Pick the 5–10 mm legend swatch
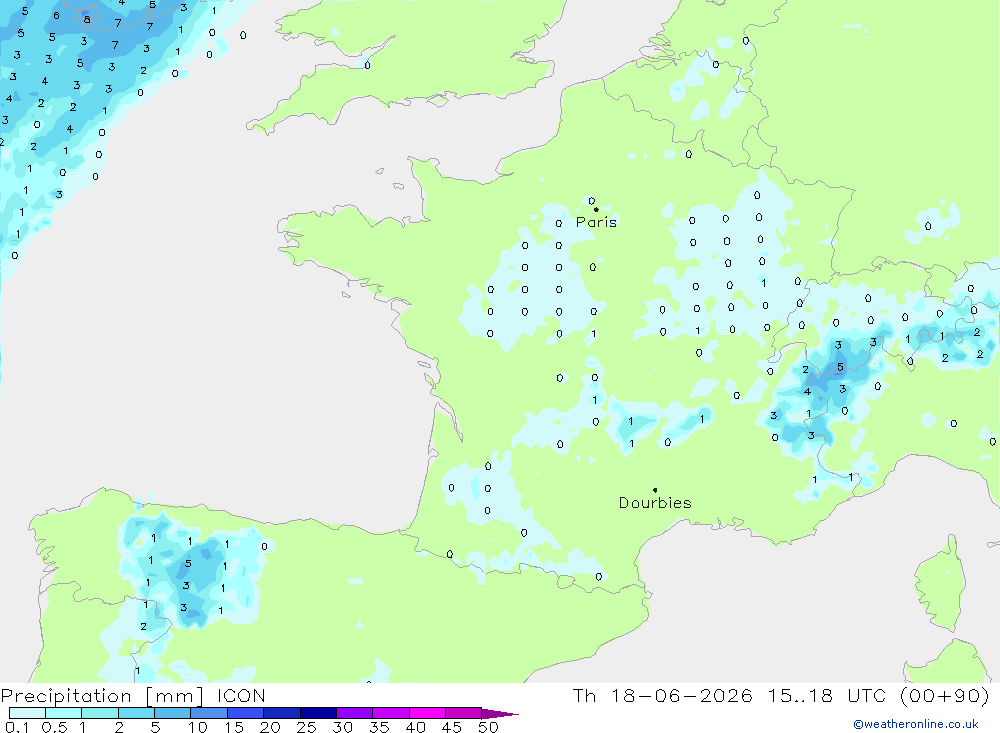Screen dimensions: 1000x733 click(x=173, y=713)
